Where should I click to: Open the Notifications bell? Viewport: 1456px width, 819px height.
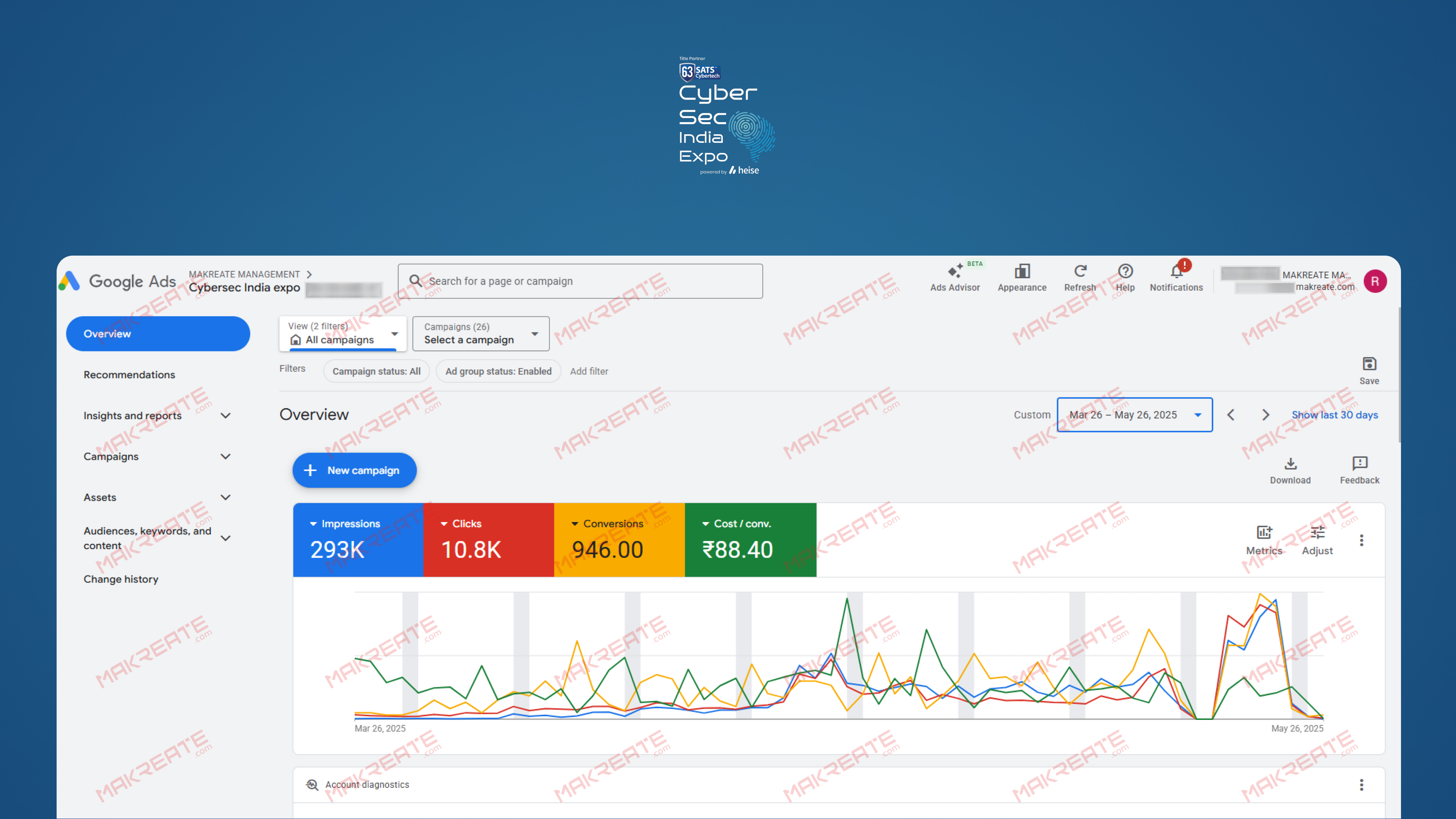(x=1176, y=272)
